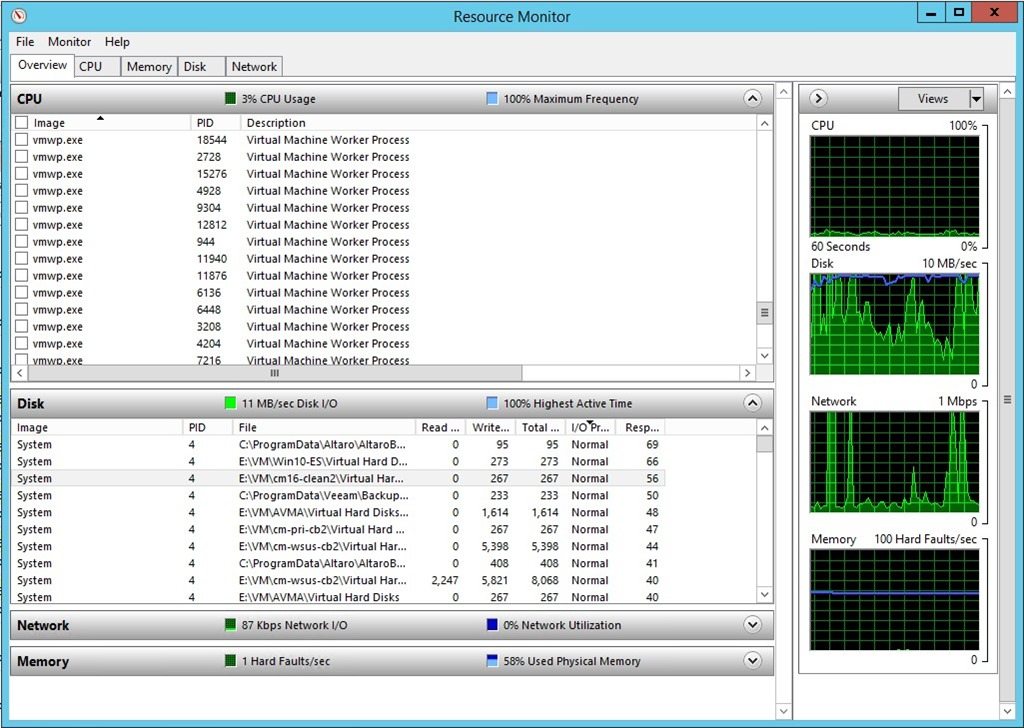Switch to the Memory tab
This screenshot has width=1024, height=728.
149,67
